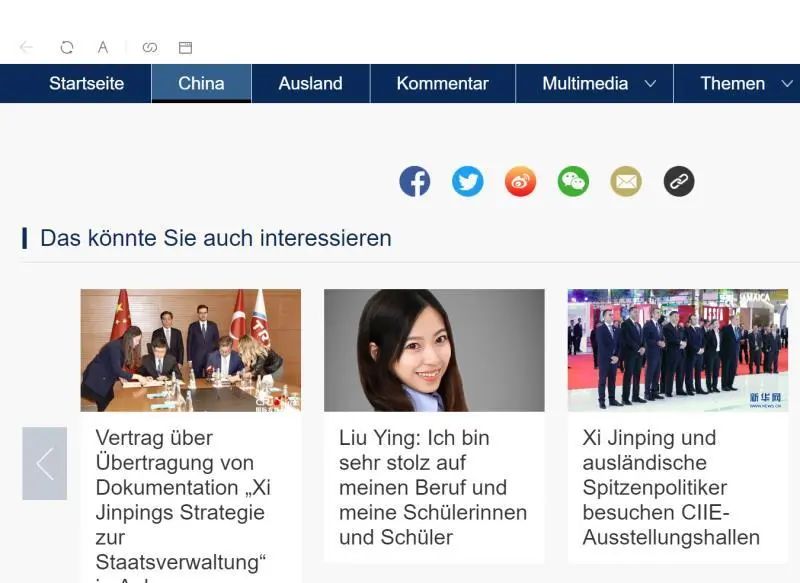Expand the Multimedia dropdown menu
Screen dimensions: 800x583
click(x=650, y=84)
